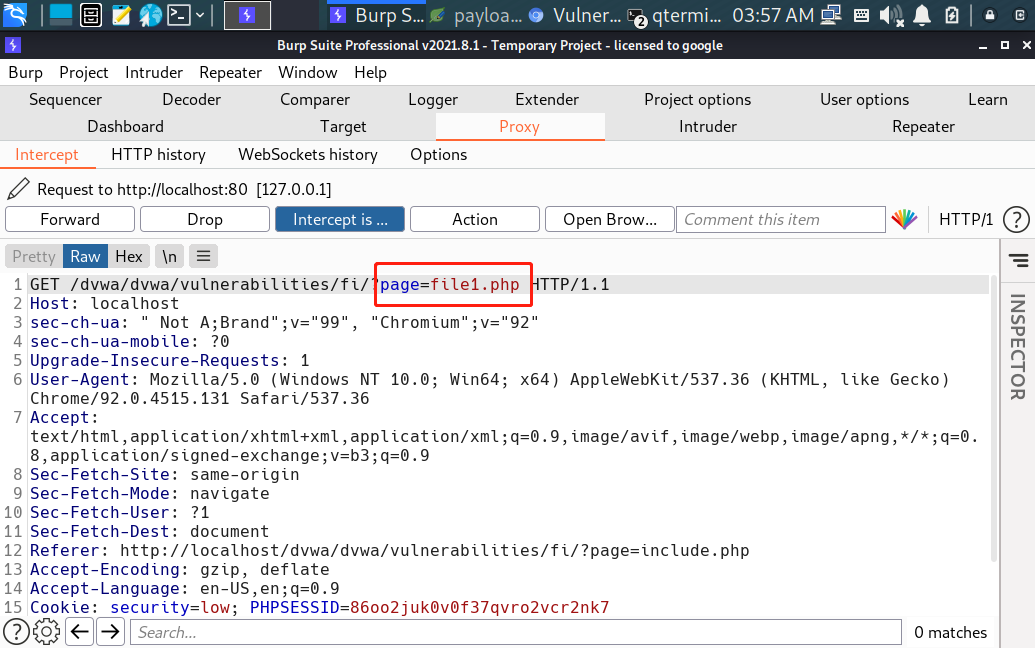
Task: Open the Kali Linux applications menu
Action: click(x=15, y=14)
